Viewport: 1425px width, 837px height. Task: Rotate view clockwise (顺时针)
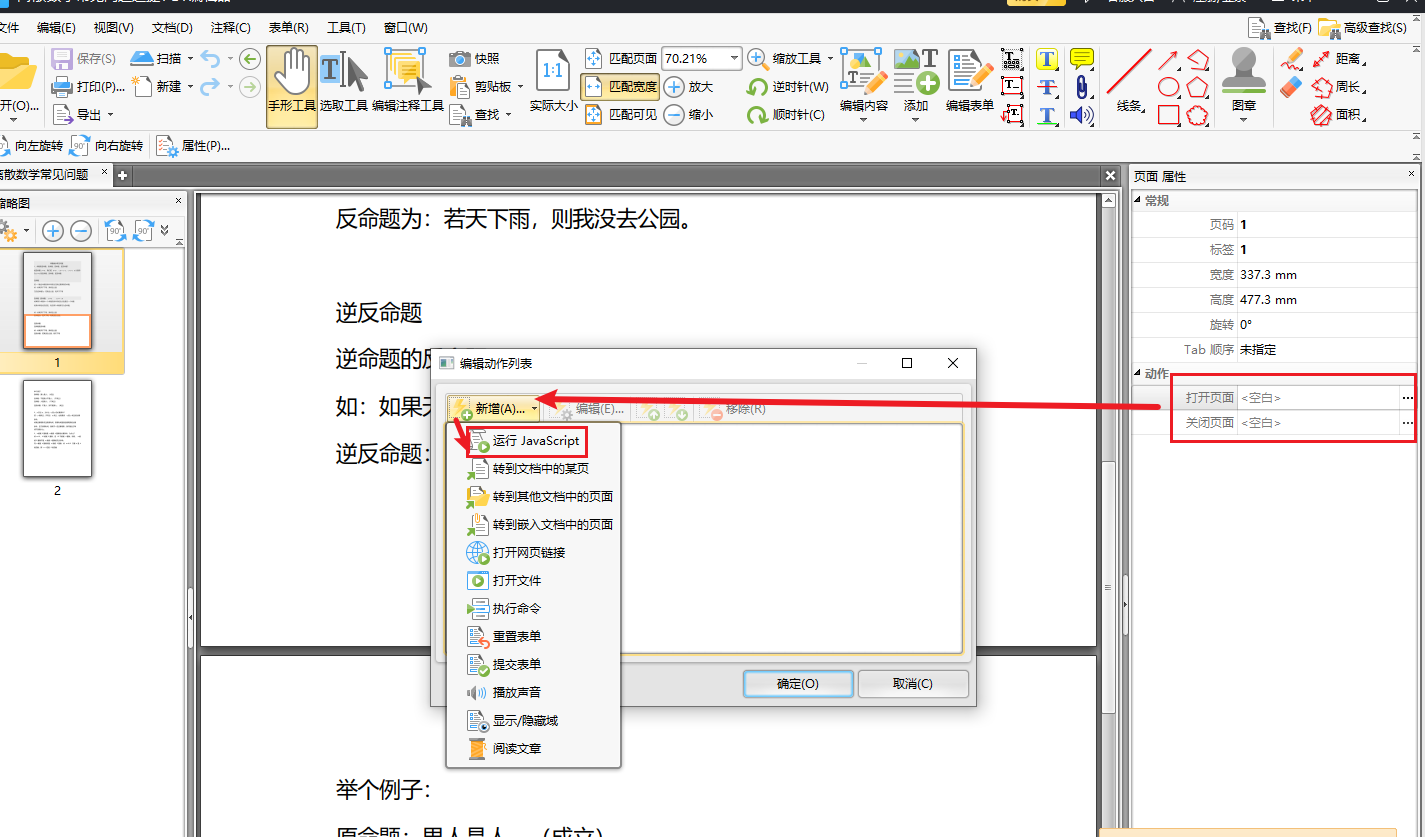click(787, 115)
